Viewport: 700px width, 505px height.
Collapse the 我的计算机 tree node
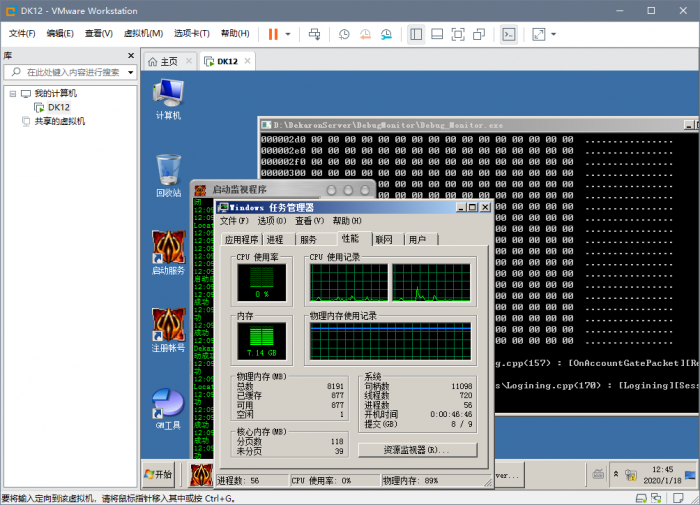[12, 94]
